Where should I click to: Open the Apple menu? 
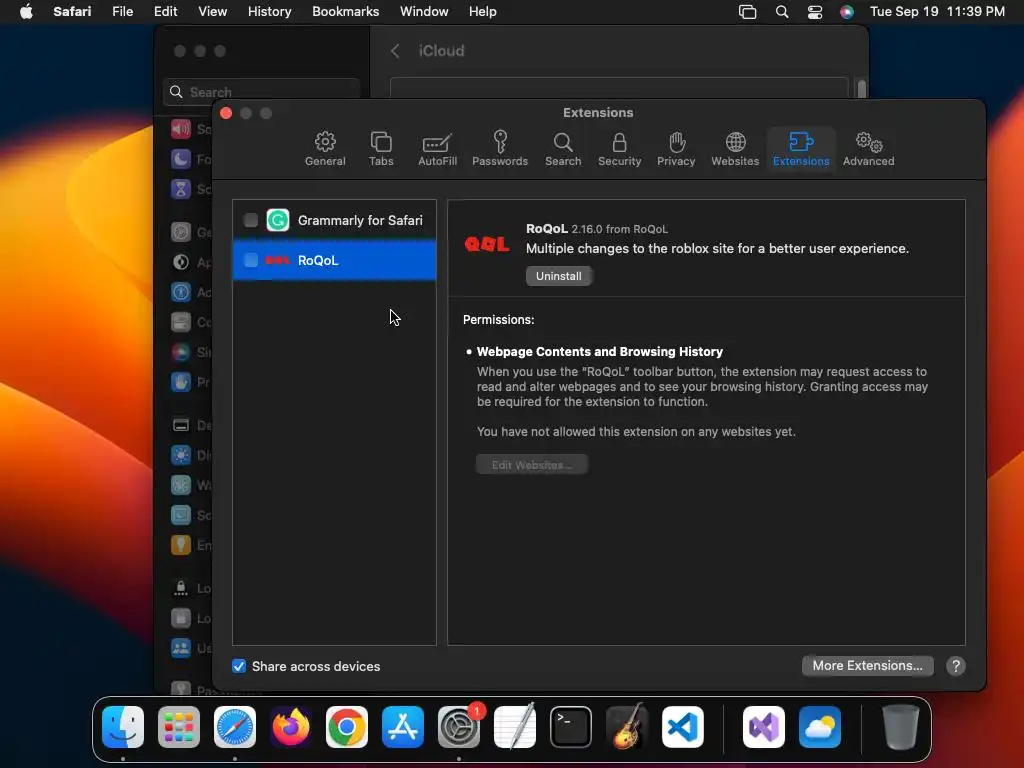[26, 12]
